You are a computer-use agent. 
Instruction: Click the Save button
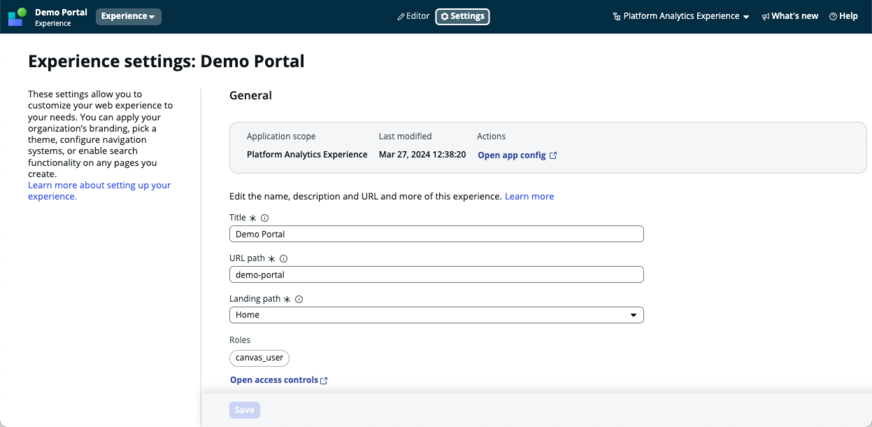click(x=244, y=410)
